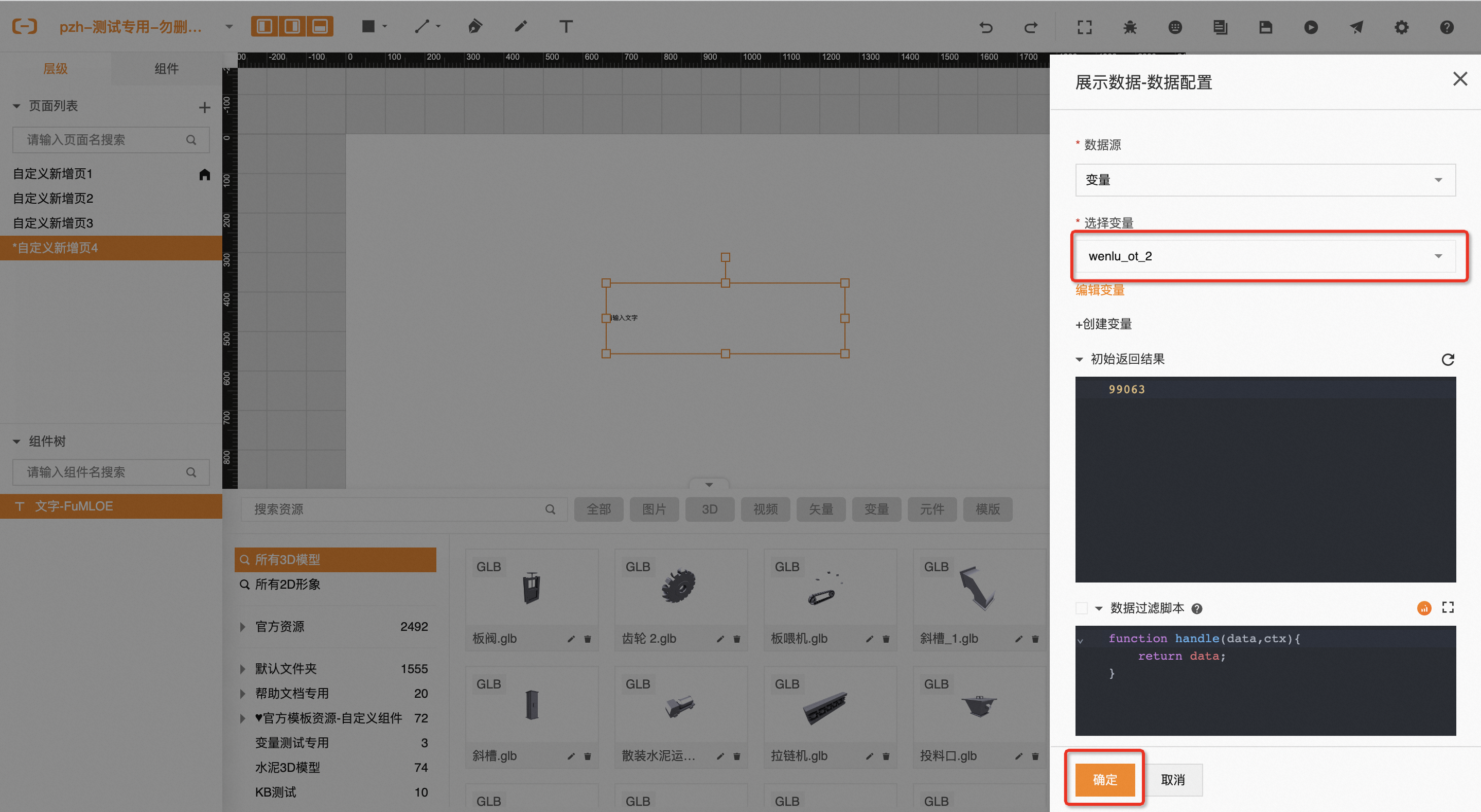This screenshot has width=1481, height=812.
Task: Click the preview play icon
Action: [1311, 27]
